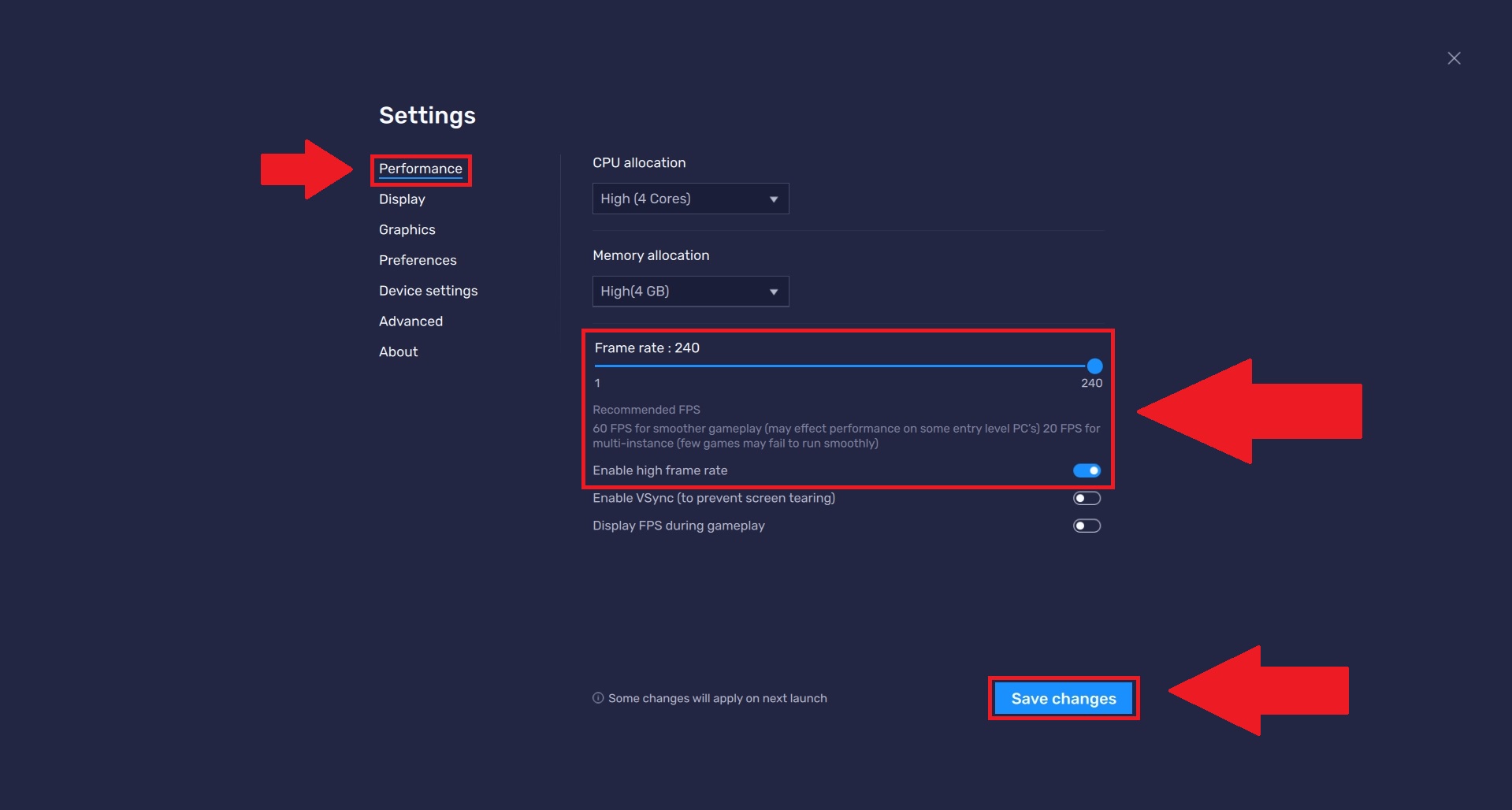The width and height of the screenshot is (1512, 810).
Task: Enable VSync to prevent screen tearing
Action: [1086, 497]
